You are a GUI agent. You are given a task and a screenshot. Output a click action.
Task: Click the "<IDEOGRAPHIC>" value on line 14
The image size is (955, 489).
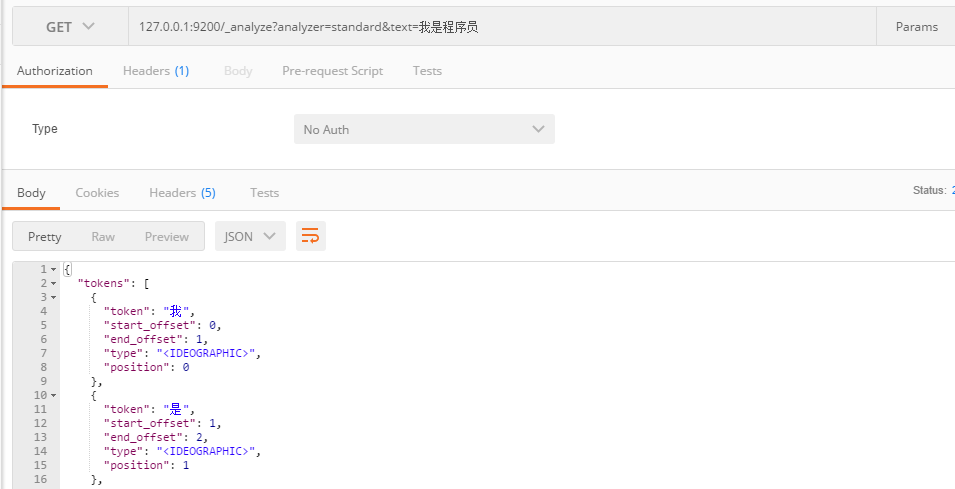click(x=206, y=451)
